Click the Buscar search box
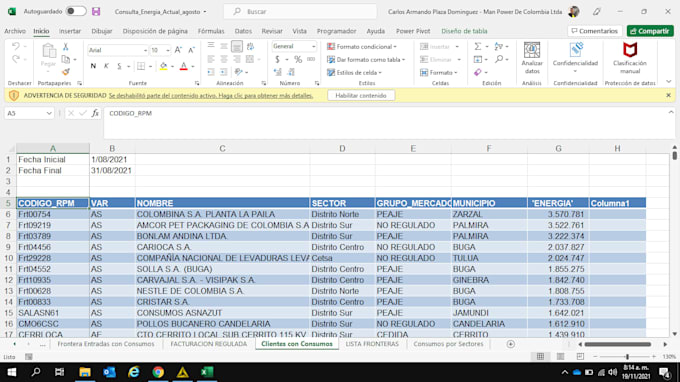The image size is (680, 382). 300,12
